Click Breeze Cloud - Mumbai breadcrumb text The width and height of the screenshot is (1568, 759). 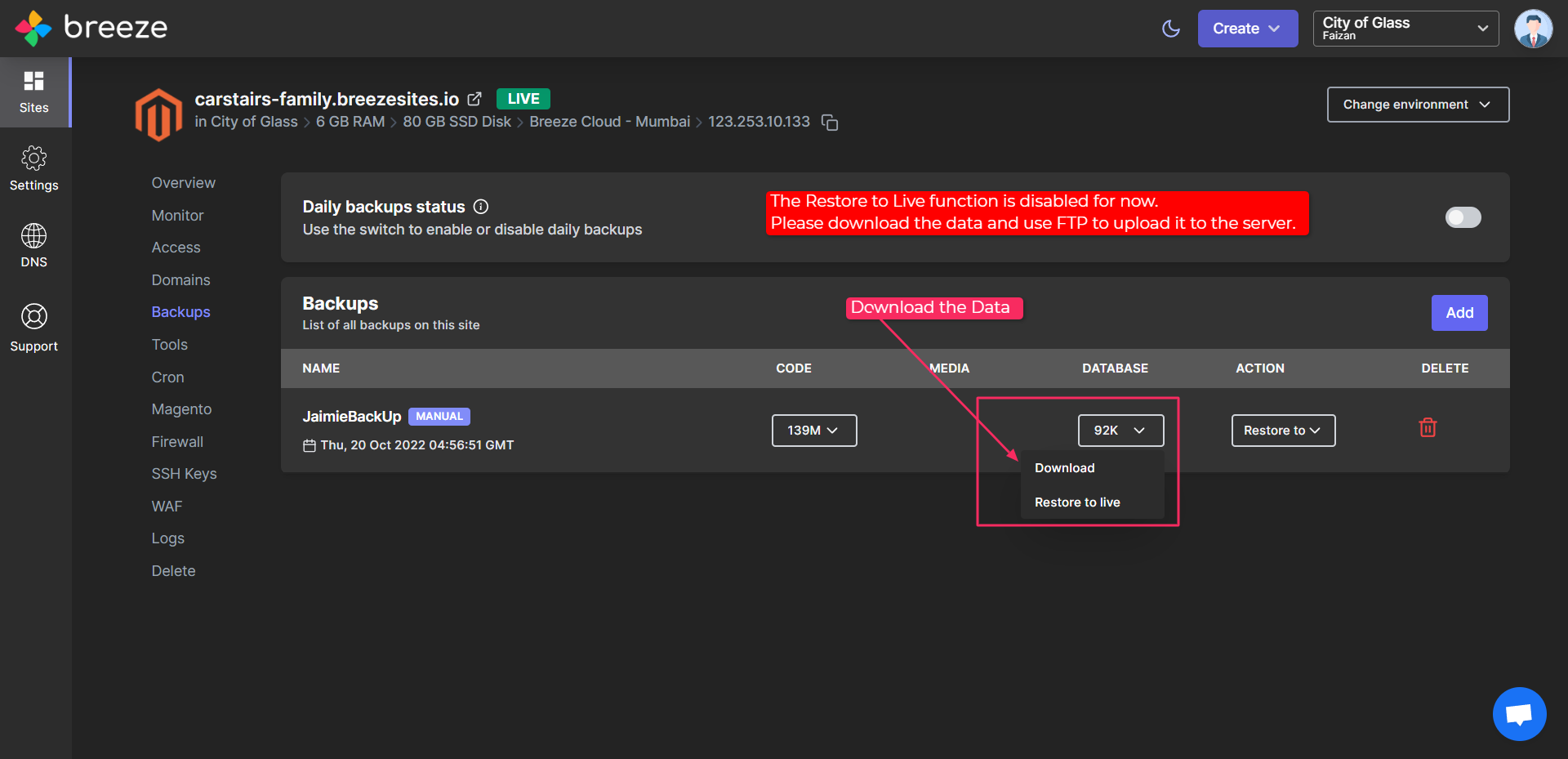point(609,122)
